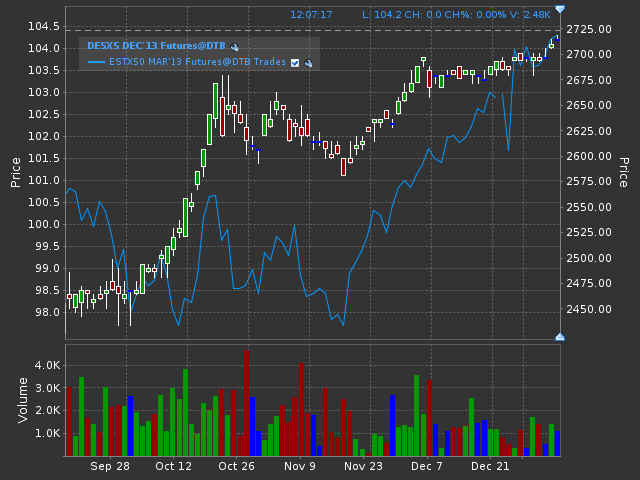640x480 pixels.
Task: Click the Nov 9 date axis label
Action: pos(300,466)
